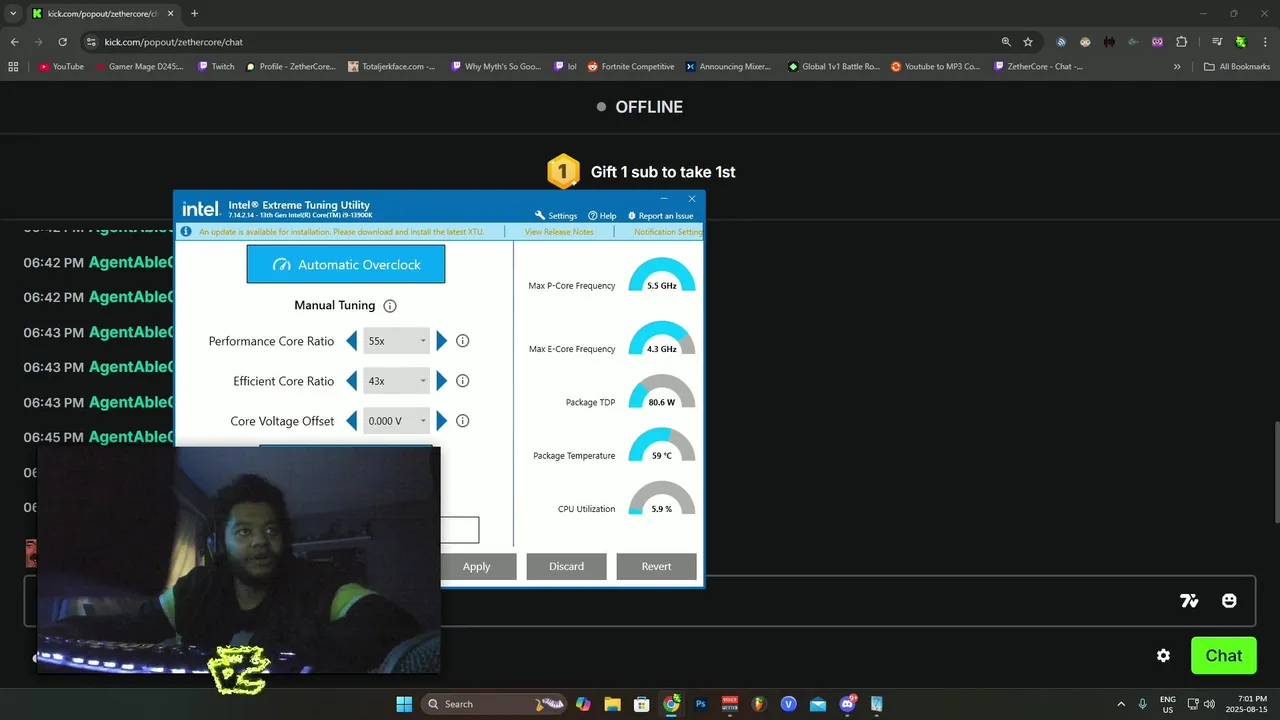Open the Extensions puzzle icon
The image size is (1280, 720).
(1182, 42)
